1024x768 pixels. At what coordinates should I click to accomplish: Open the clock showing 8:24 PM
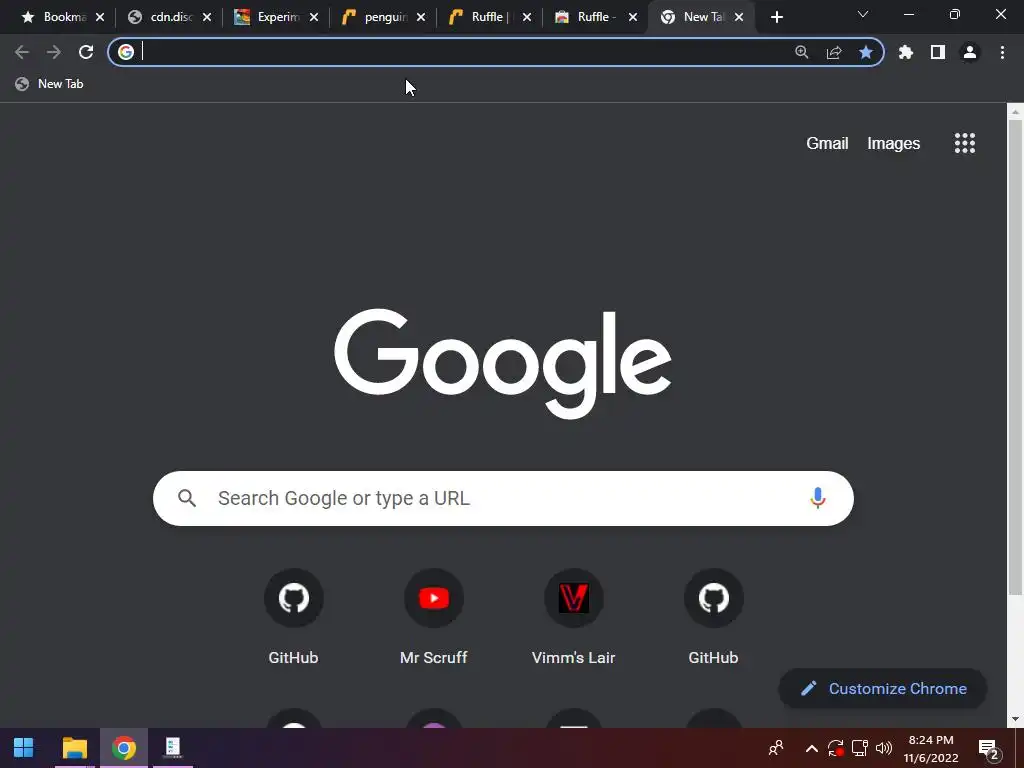click(x=931, y=748)
